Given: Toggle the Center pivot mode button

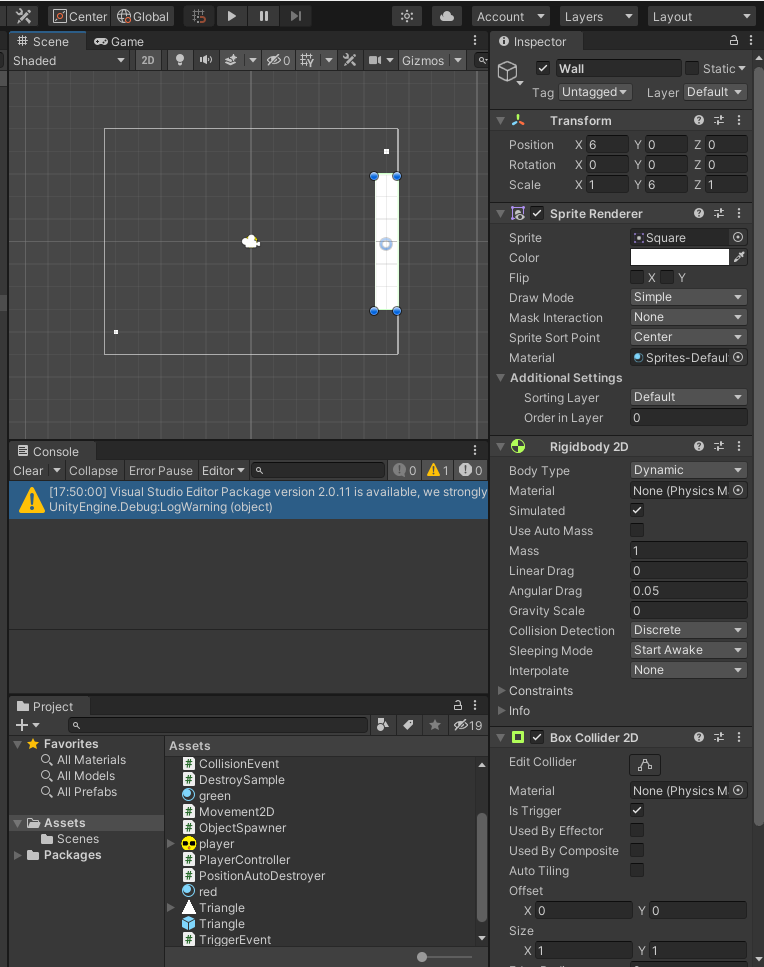Looking at the screenshot, I should coord(80,17).
